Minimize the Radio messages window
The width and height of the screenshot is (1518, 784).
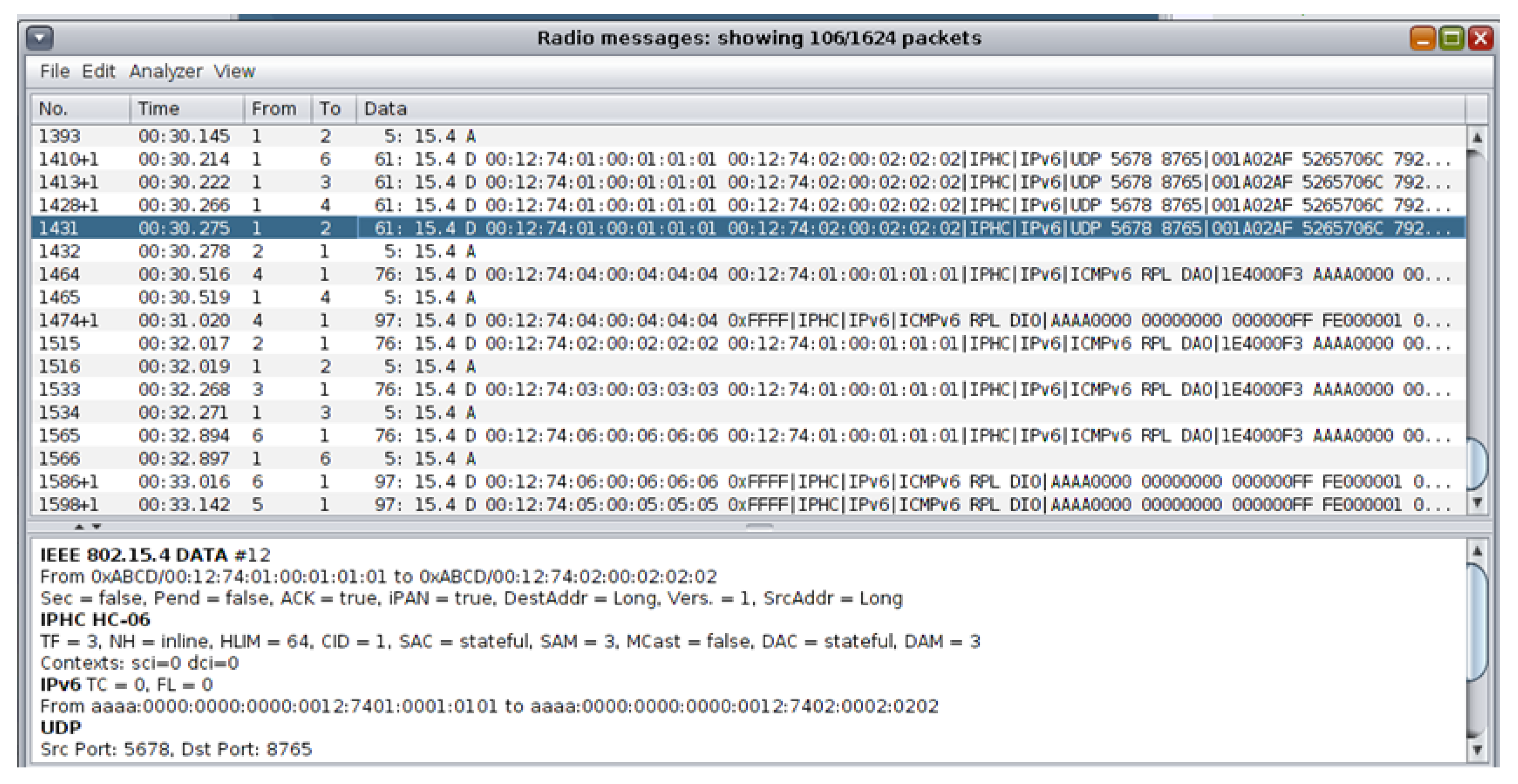coord(1423,39)
